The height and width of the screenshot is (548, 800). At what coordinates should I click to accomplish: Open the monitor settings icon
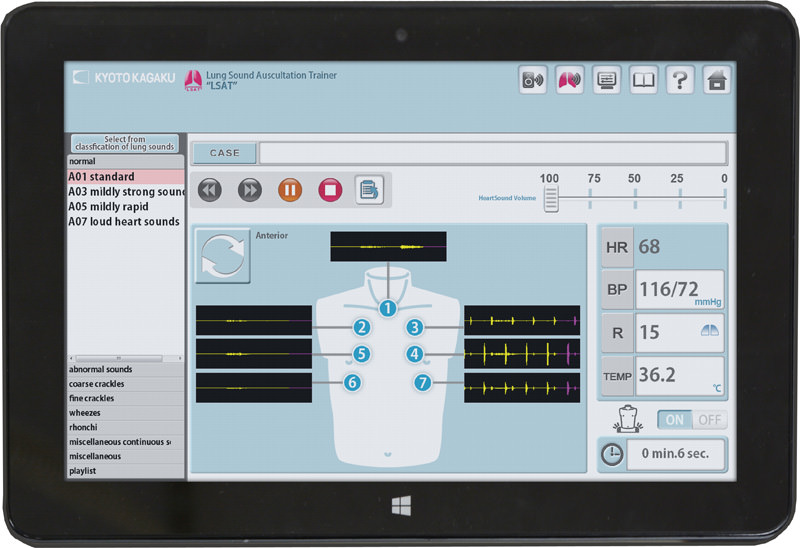tap(606, 81)
